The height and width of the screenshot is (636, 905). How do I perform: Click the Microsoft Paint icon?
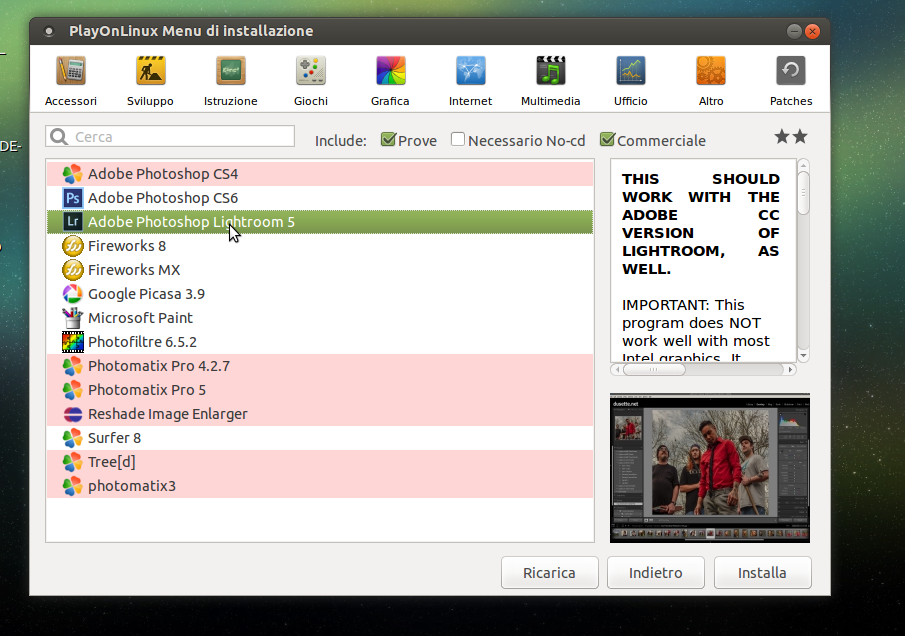[73, 318]
